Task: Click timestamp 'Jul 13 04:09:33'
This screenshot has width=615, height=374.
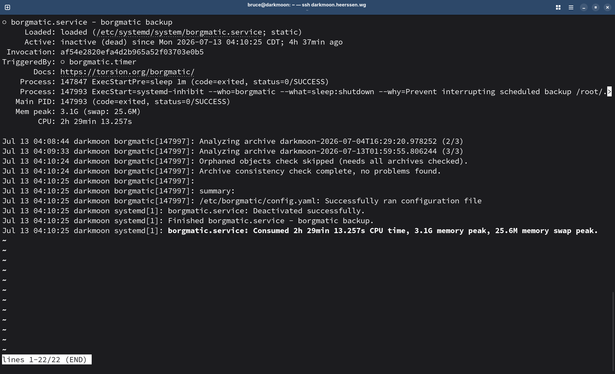Action: point(35,151)
